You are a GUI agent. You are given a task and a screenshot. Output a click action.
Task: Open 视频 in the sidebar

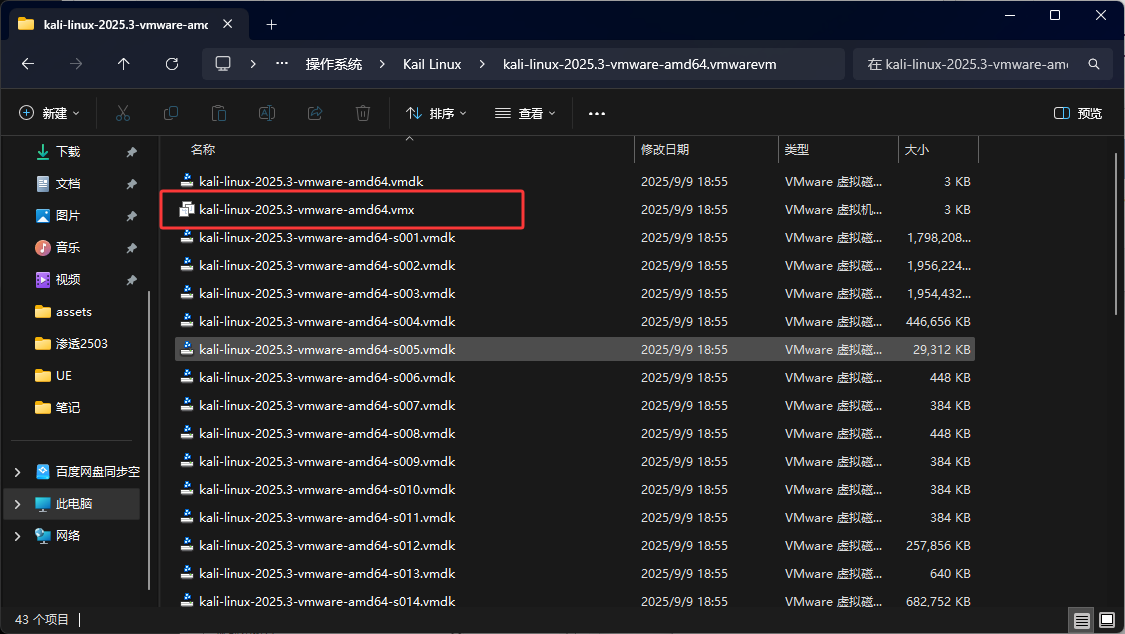tap(68, 280)
